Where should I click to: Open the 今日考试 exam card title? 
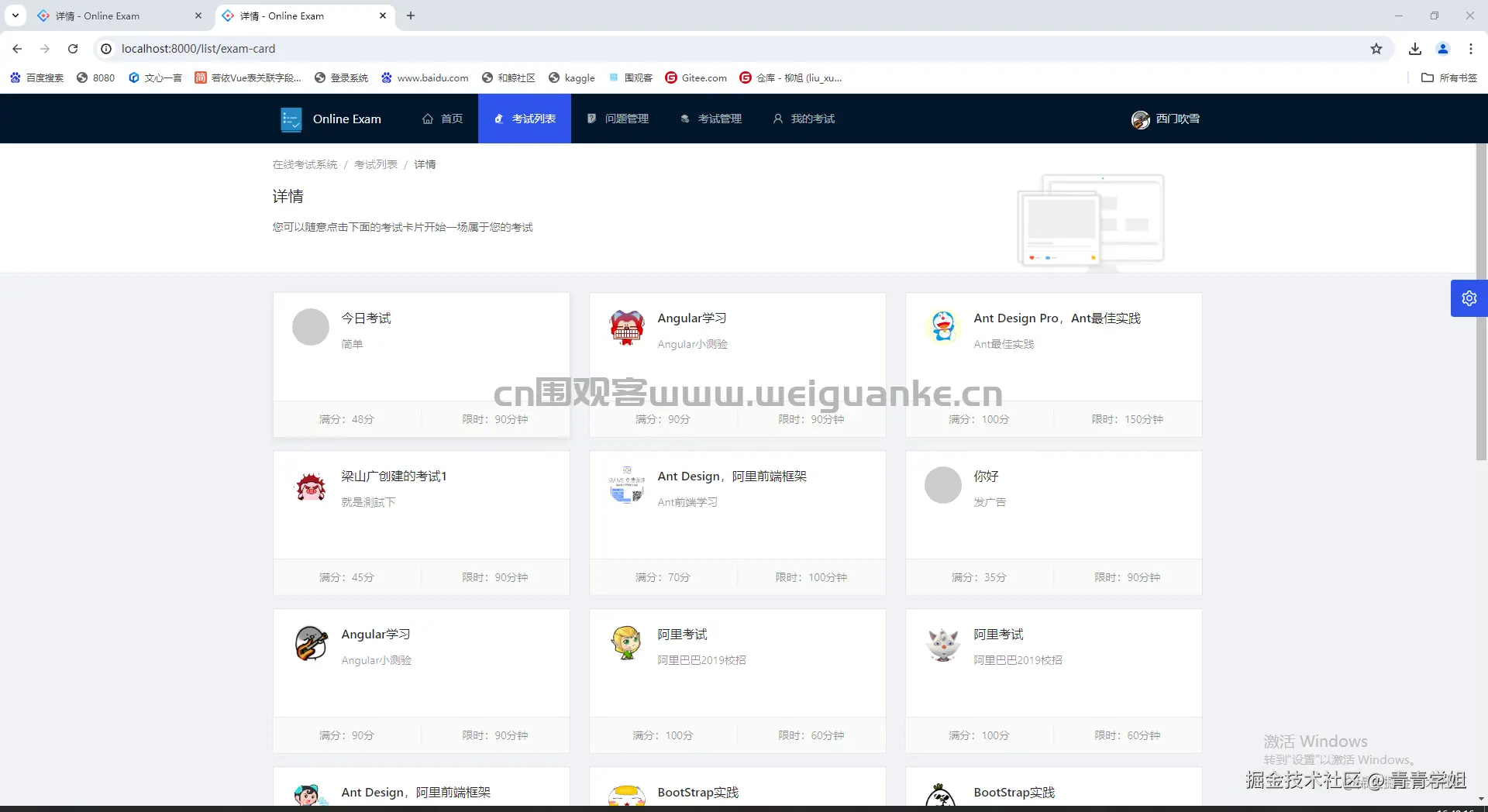click(367, 318)
